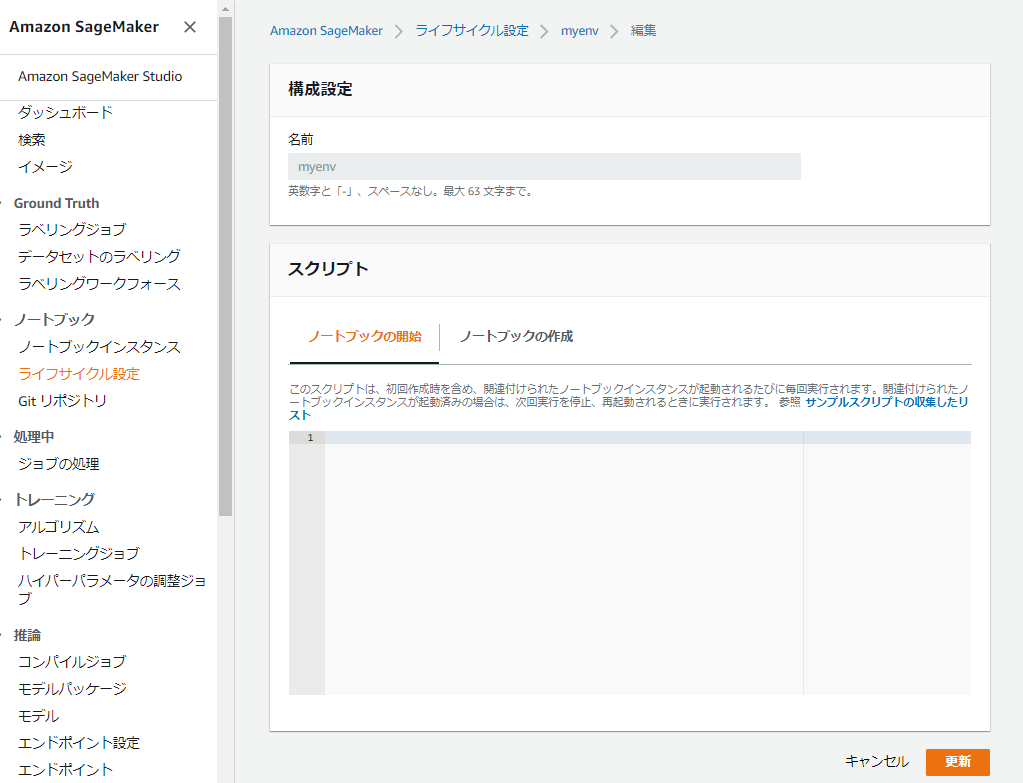Go to ライフサイクル設定 breadcrumb
This screenshot has width=1023, height=783.
tap(472, 31)
